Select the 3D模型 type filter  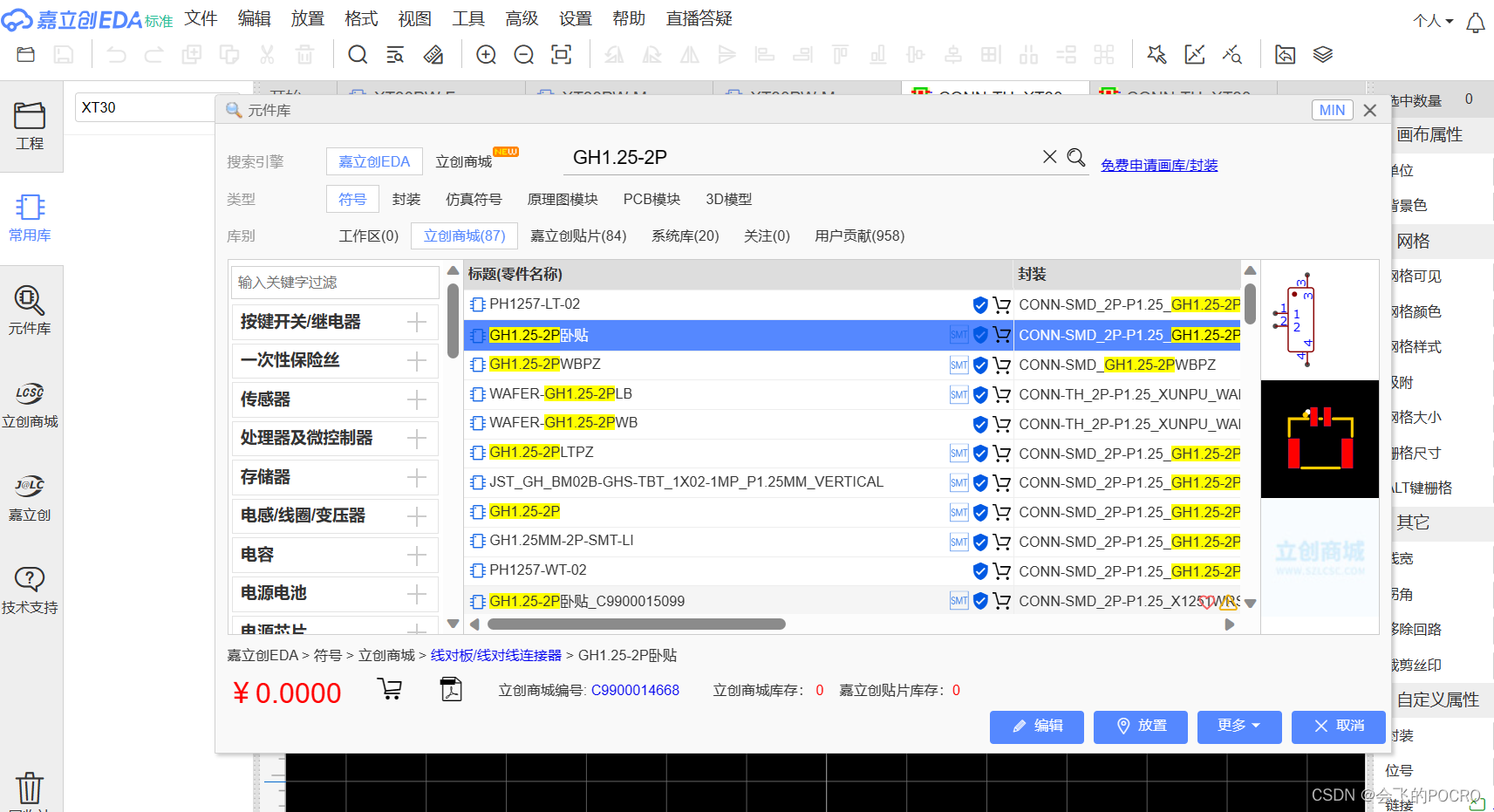tap(728, 200)
